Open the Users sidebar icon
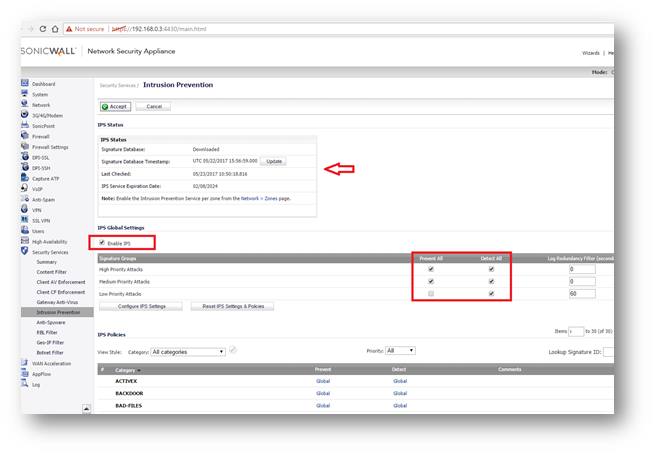The height and width of the screenshot is (456, 656). click(25, 230)
